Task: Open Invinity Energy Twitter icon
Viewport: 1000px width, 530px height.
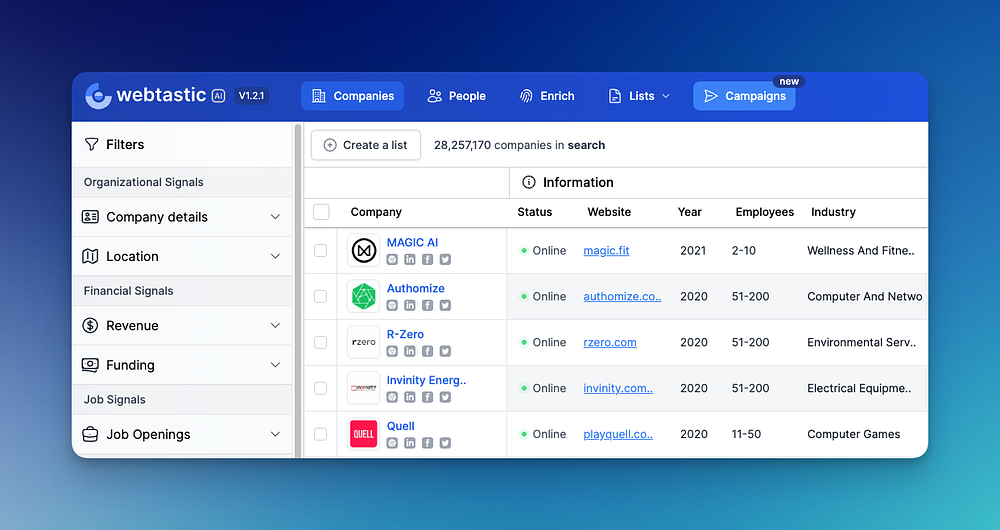Action: 445,397
